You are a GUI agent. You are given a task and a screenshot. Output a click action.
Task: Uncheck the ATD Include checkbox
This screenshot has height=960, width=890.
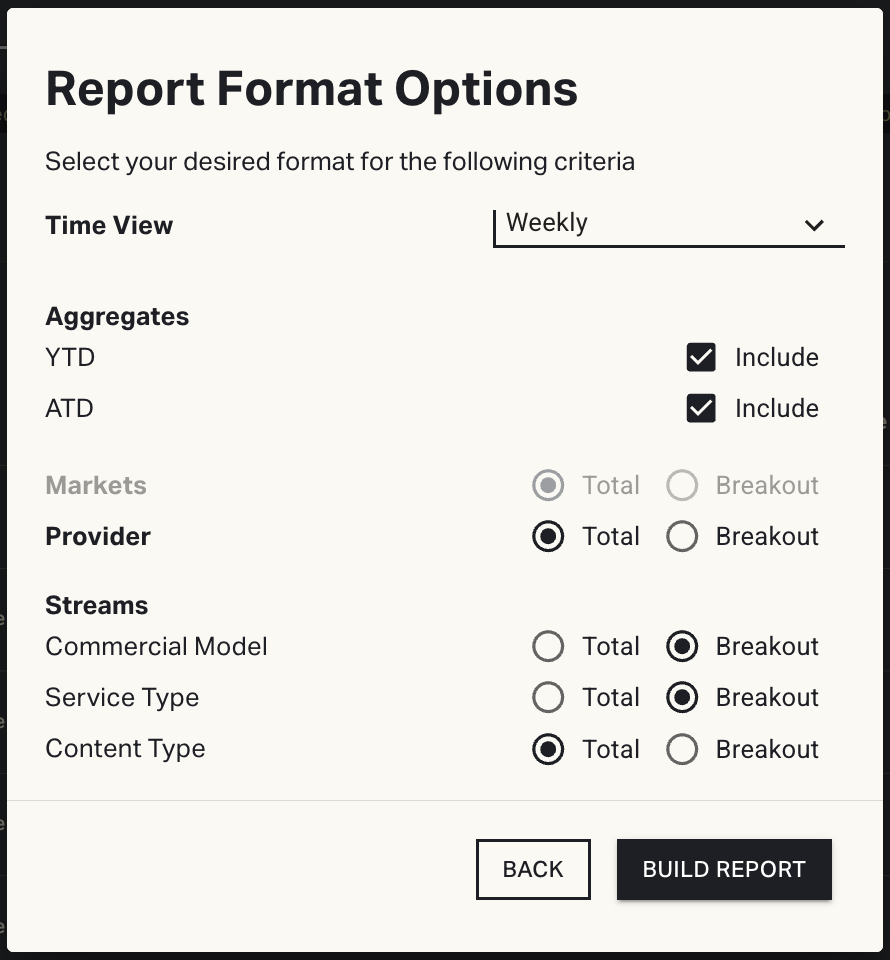pos(701,408)
